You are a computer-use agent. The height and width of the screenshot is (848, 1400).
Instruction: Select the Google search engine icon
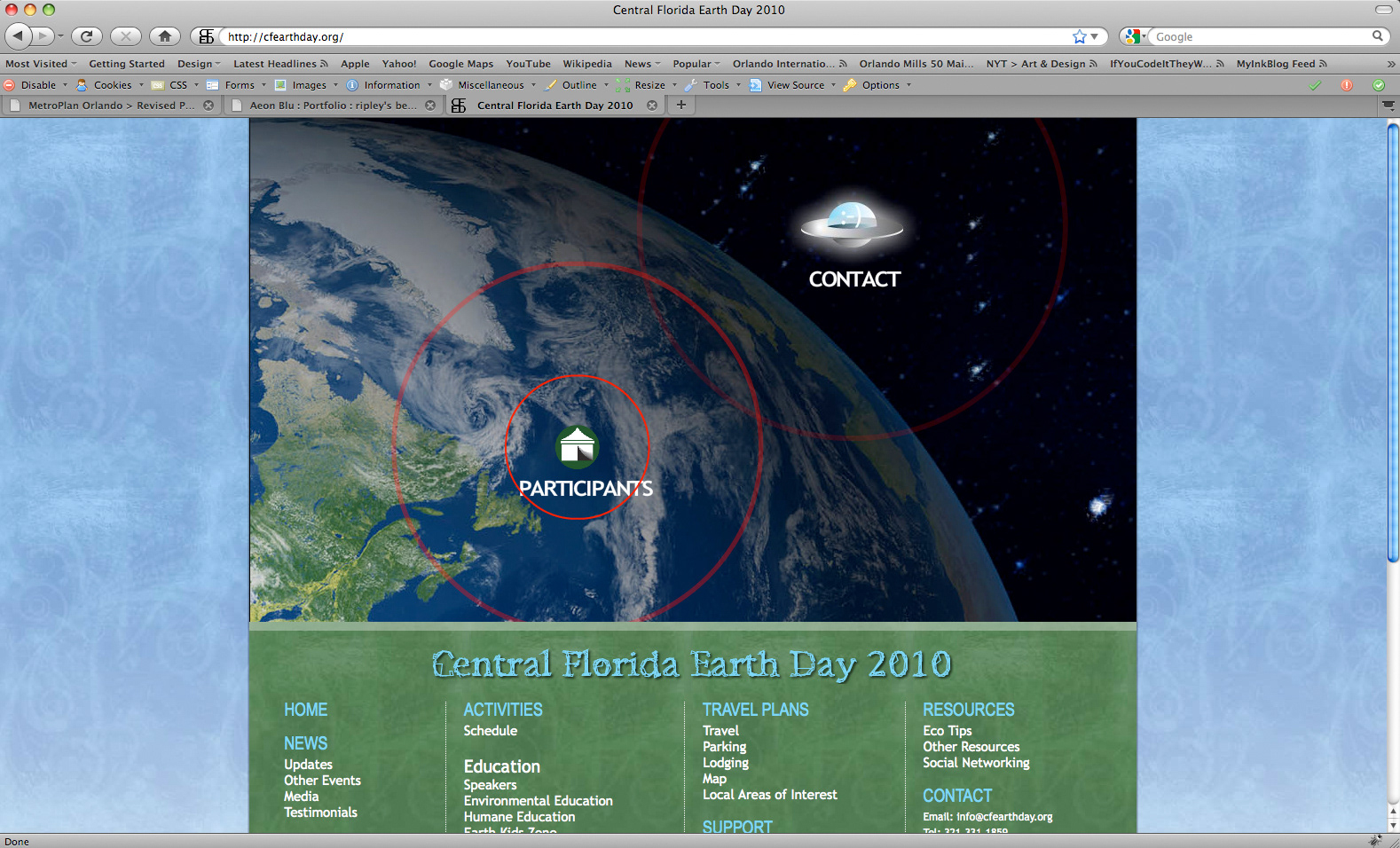tap(1132, 36)
